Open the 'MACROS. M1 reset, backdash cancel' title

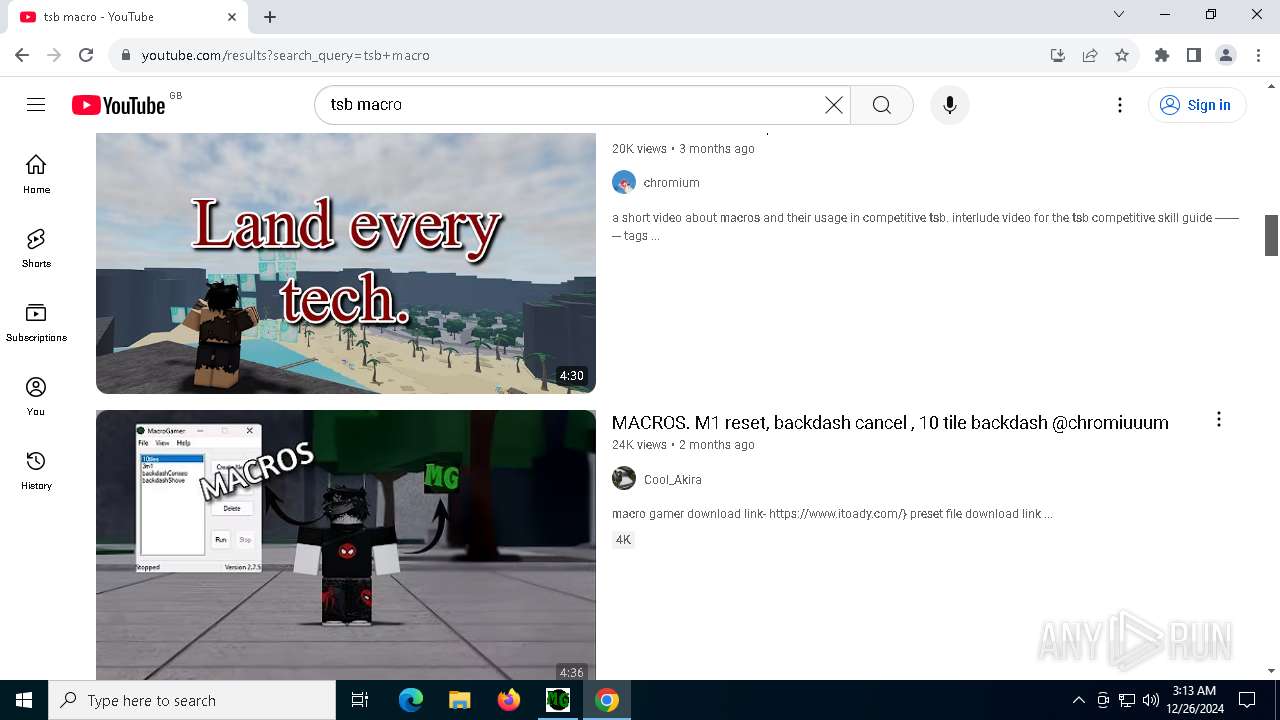coord(890,423)
